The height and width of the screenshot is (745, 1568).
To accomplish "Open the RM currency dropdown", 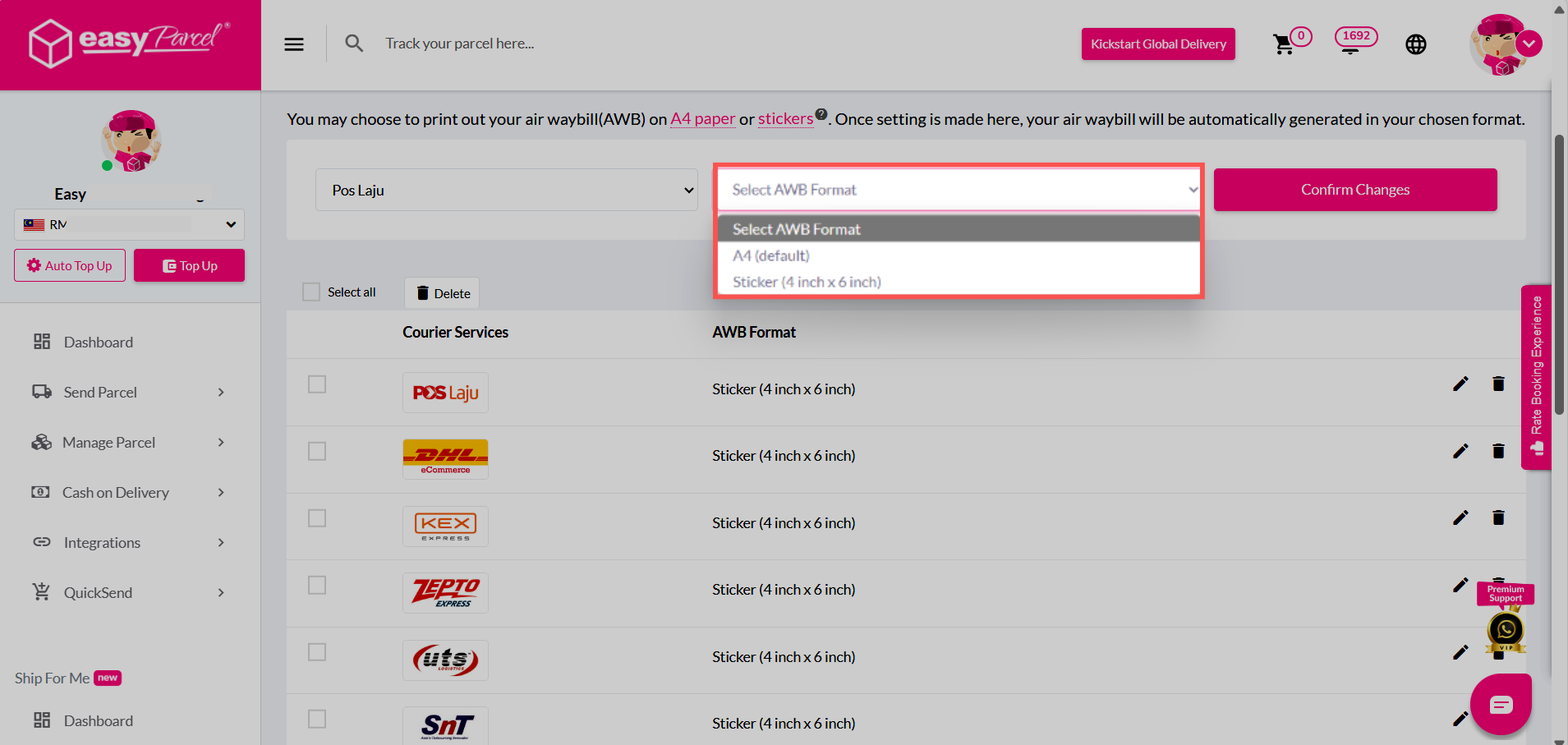I will pyautogui.click(x=129, y=224).
